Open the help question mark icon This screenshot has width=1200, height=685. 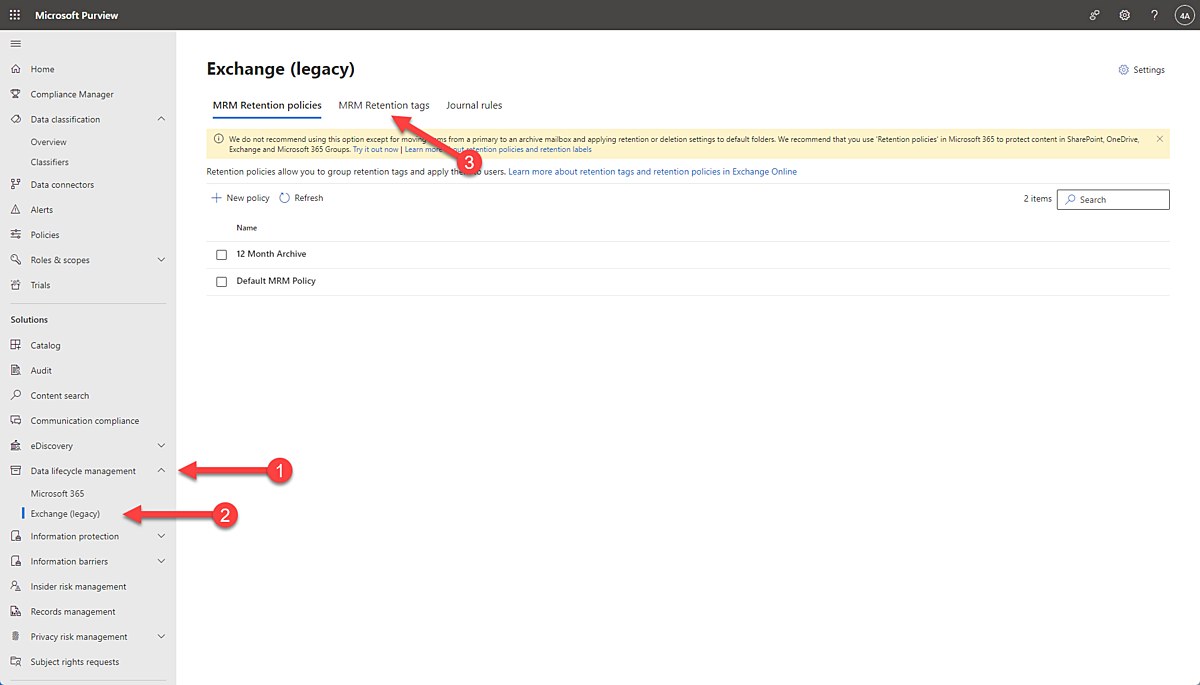click(x=1154, y=15)
